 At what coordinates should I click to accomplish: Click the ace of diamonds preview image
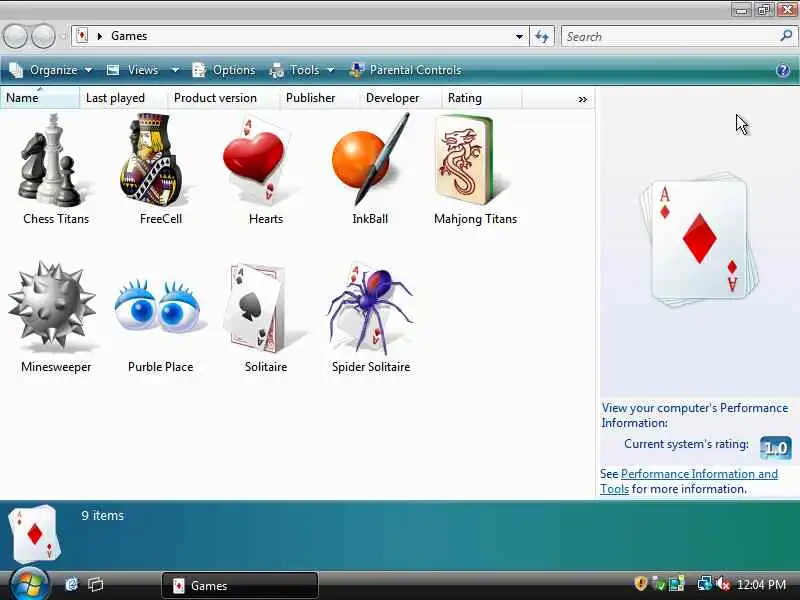[699, 240]
